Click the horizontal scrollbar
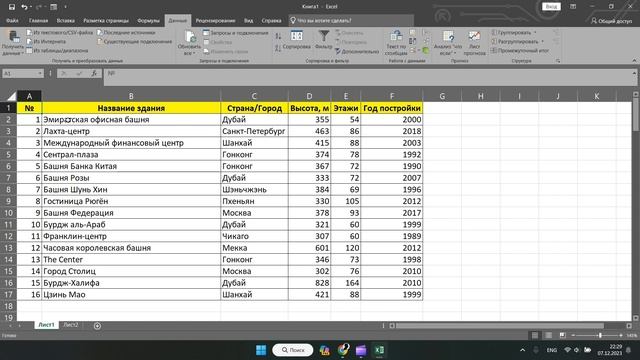The width and height of the screenshot is (640, 360). click(x=500, y=326)
